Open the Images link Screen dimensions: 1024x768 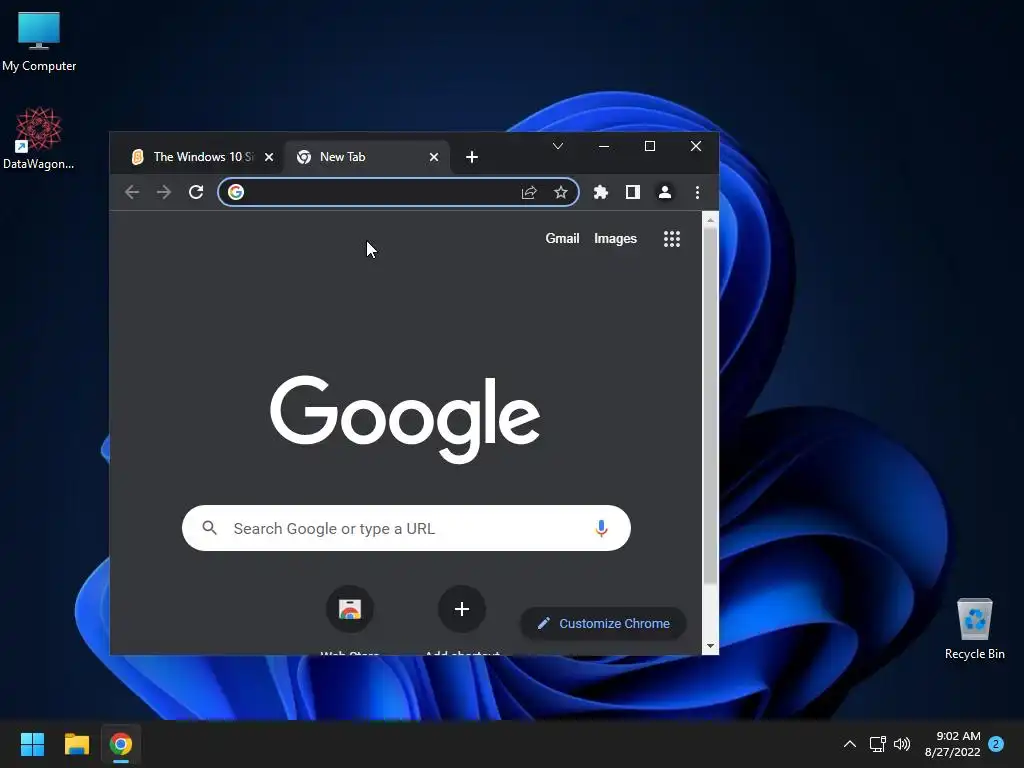tap(615, 238)
